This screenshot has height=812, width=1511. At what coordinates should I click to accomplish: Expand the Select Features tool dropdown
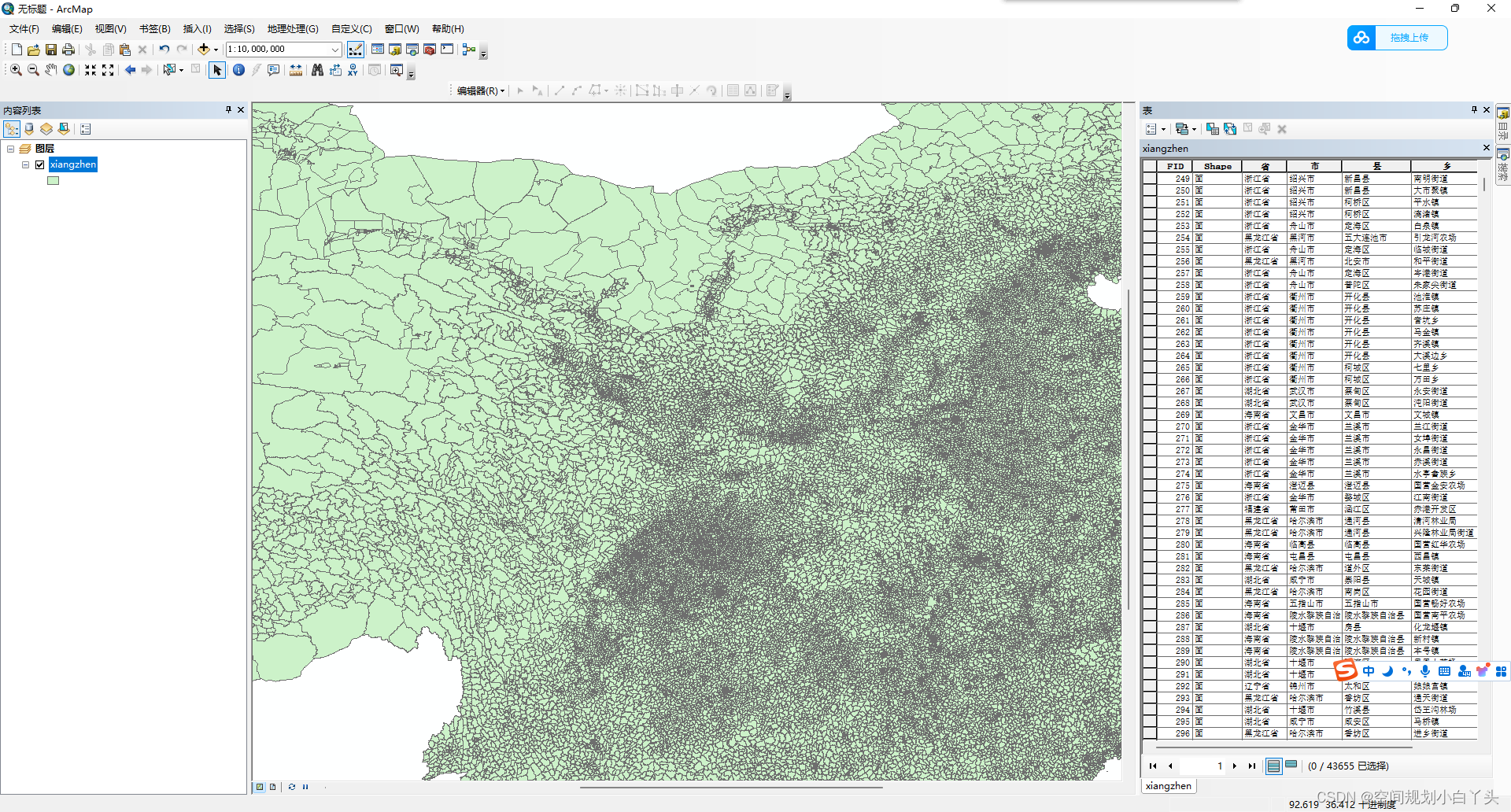tap(182, 70)
